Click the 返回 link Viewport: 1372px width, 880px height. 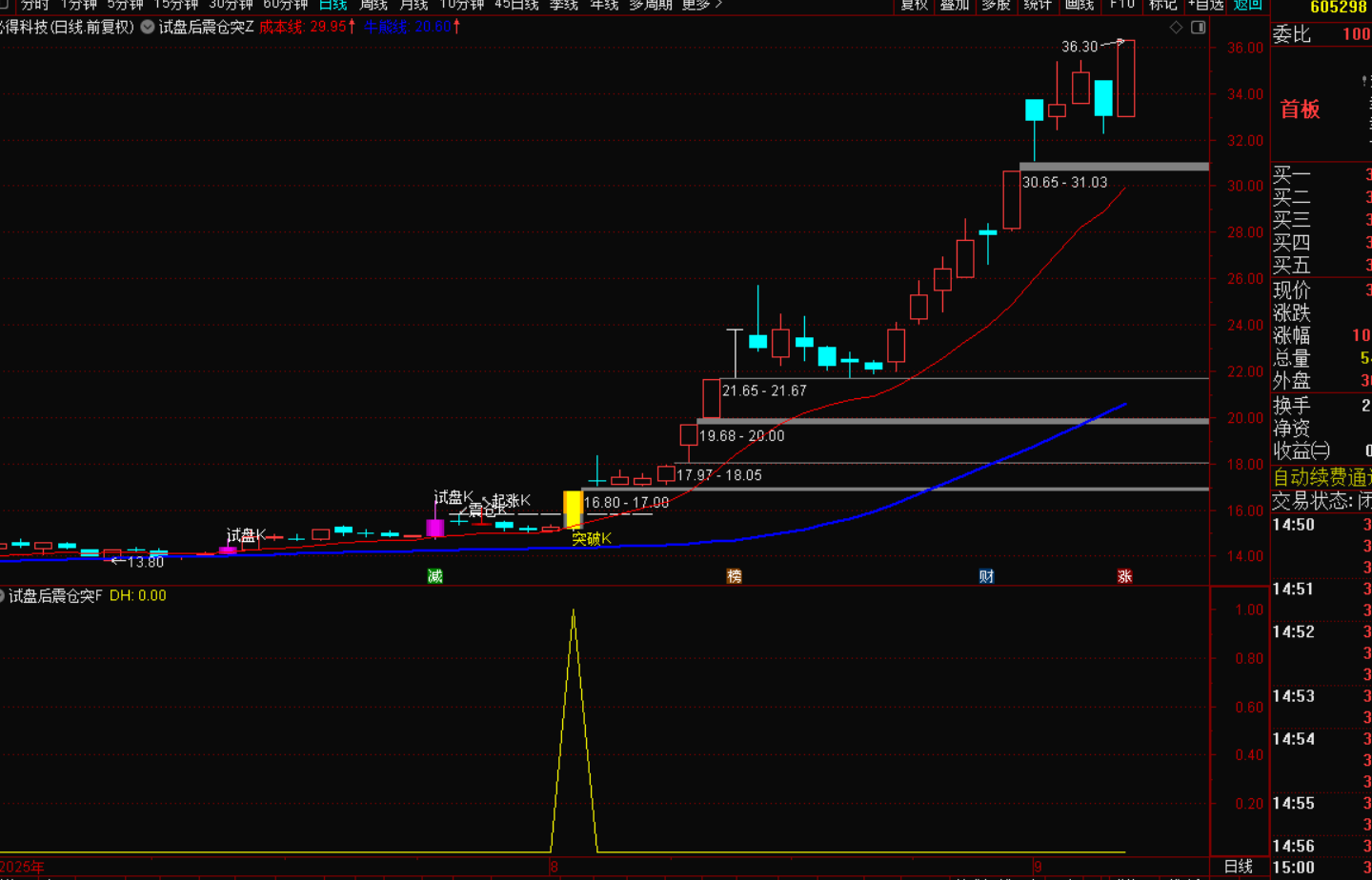click(x=1247, y=5)
